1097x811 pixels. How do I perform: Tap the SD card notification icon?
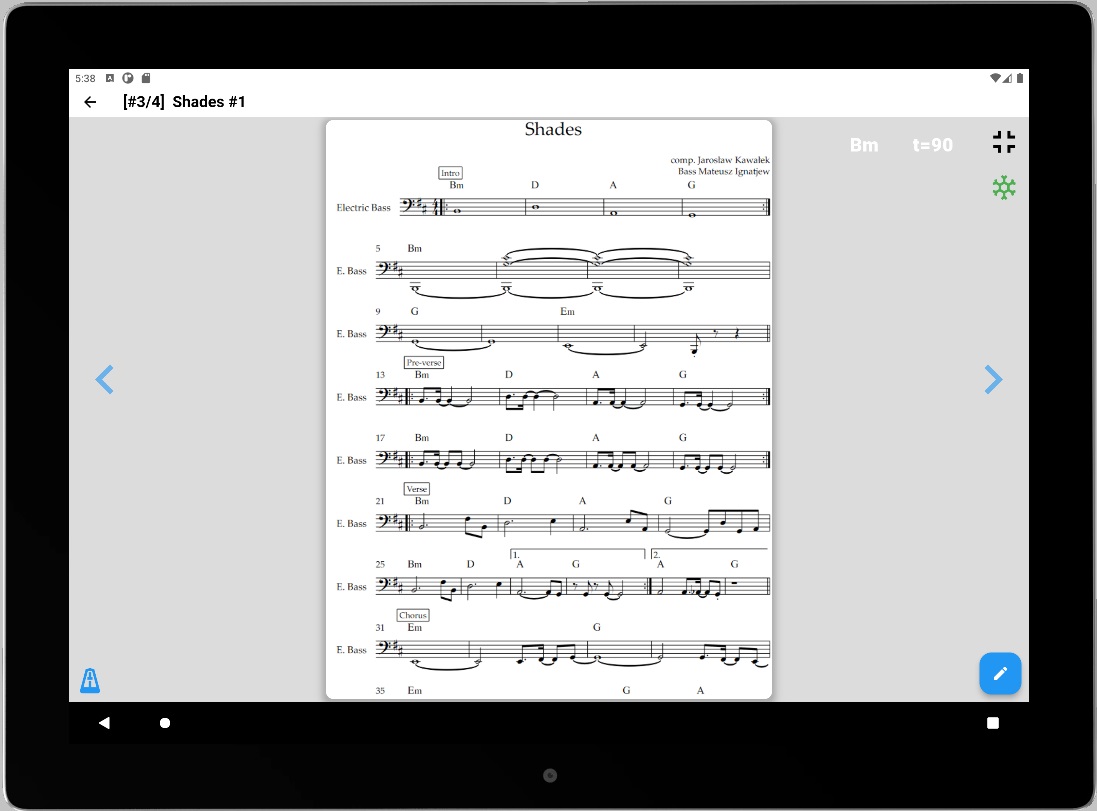coord(146,78)
